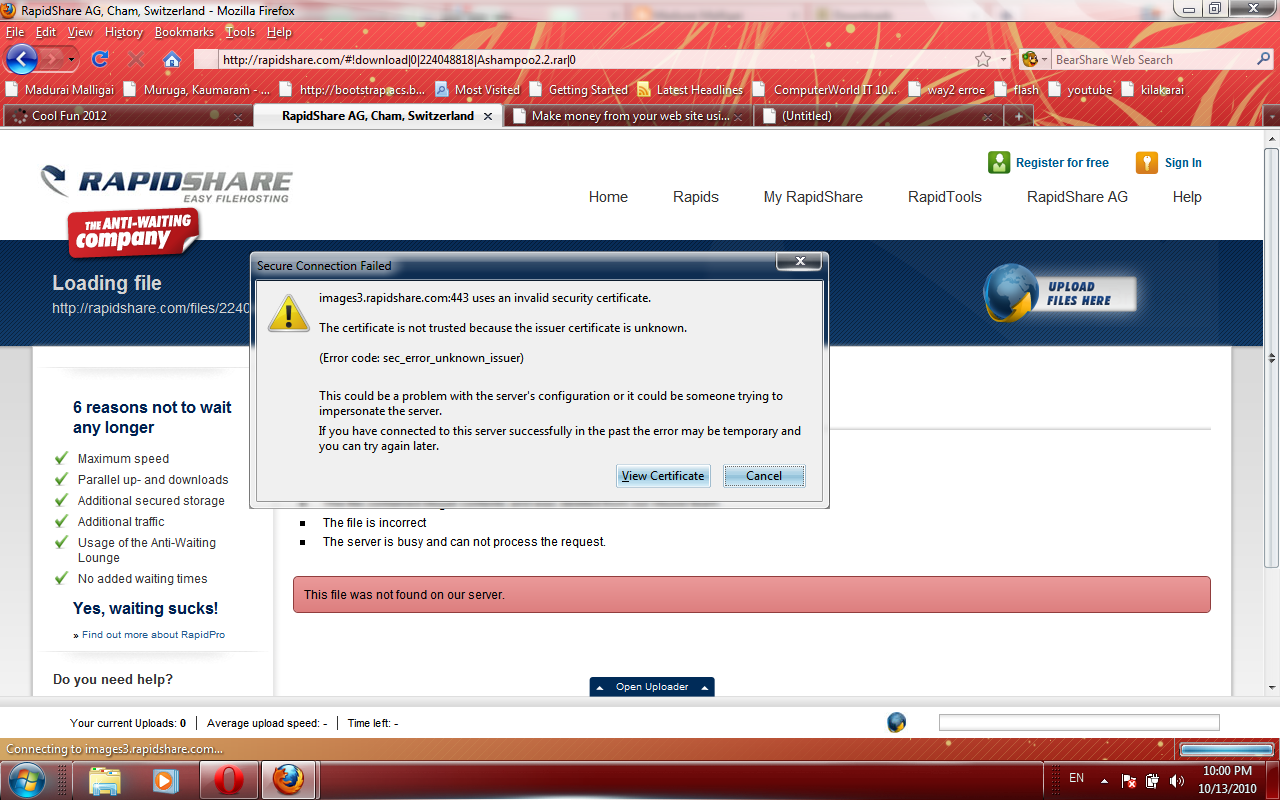Open RapidShare site Help navigation item
The height and width of the screenshot is (800, 1280).
(x=1187, y=197)
